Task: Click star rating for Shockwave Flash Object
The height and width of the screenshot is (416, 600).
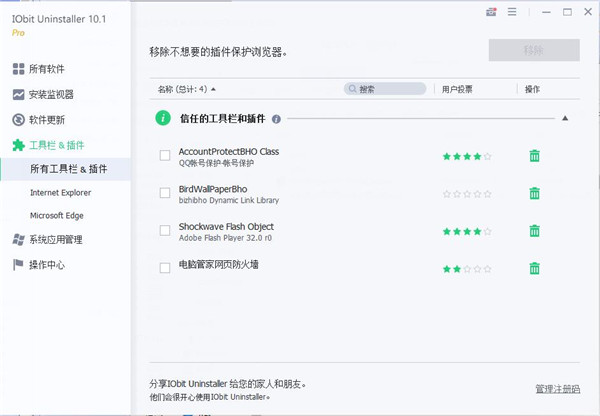Action: (x=467, y=231)
